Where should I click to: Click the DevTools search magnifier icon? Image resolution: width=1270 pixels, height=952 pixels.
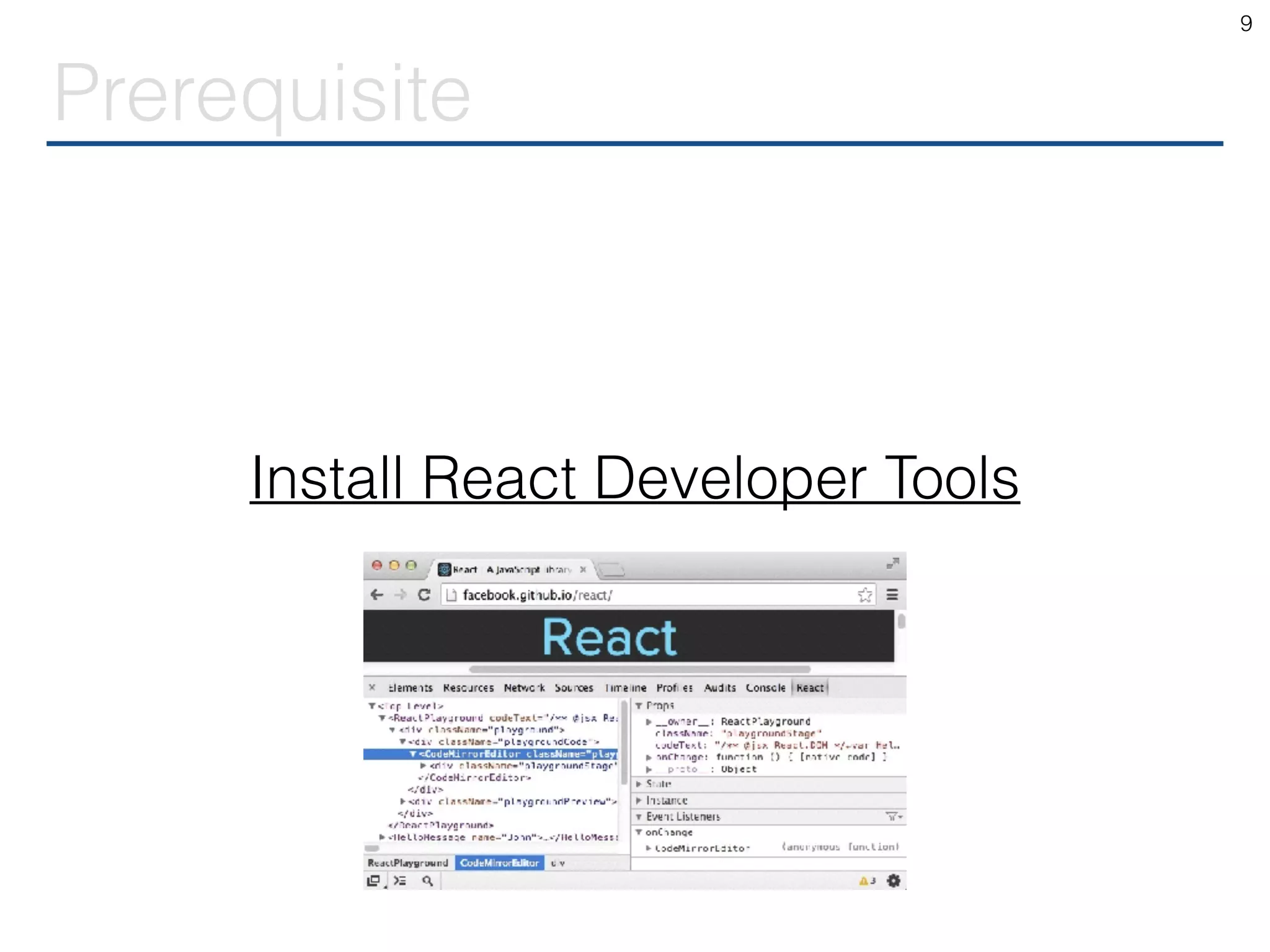[427, 881]
